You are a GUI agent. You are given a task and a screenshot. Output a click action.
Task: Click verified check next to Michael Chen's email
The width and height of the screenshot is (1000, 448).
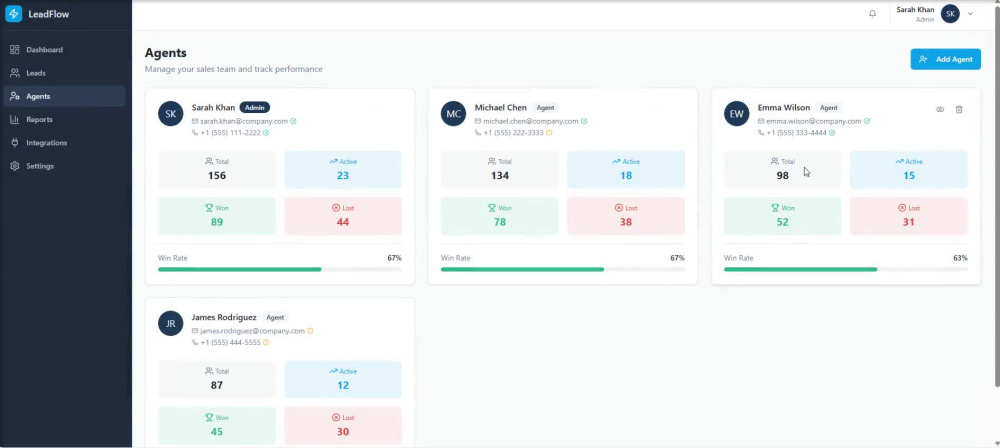tap(584, 121)
